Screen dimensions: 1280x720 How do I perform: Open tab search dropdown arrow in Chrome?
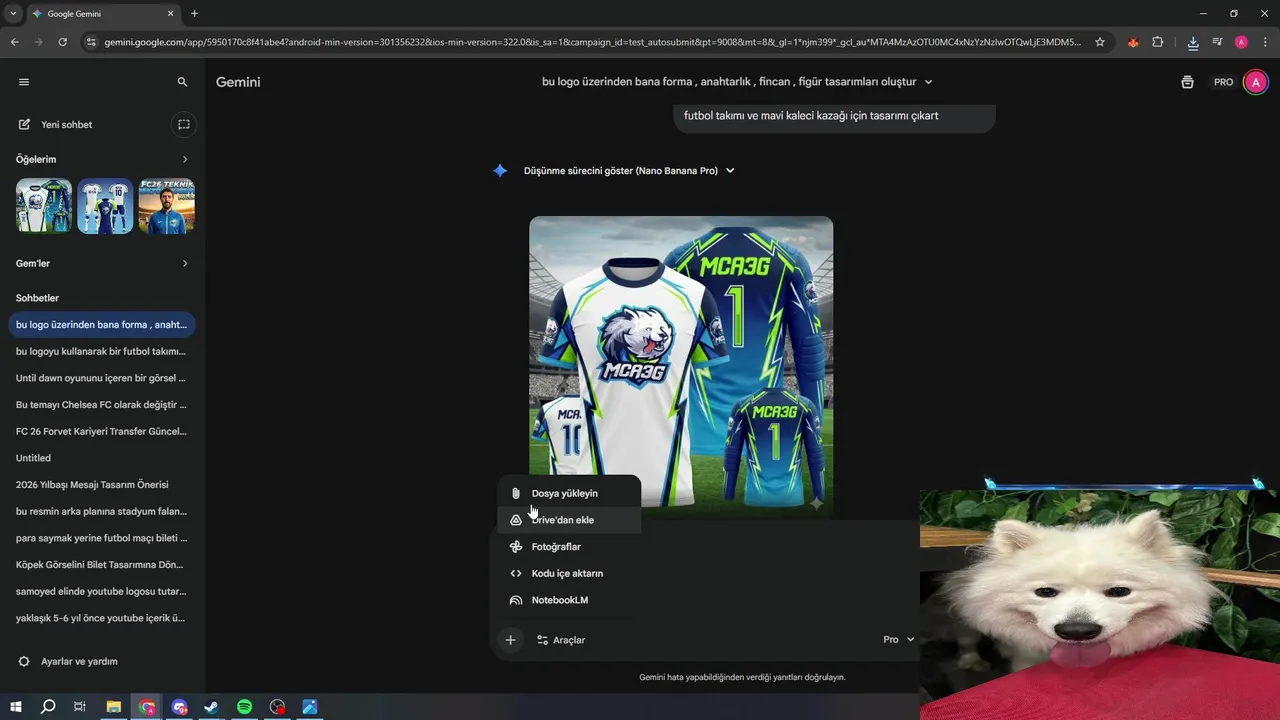13,14
